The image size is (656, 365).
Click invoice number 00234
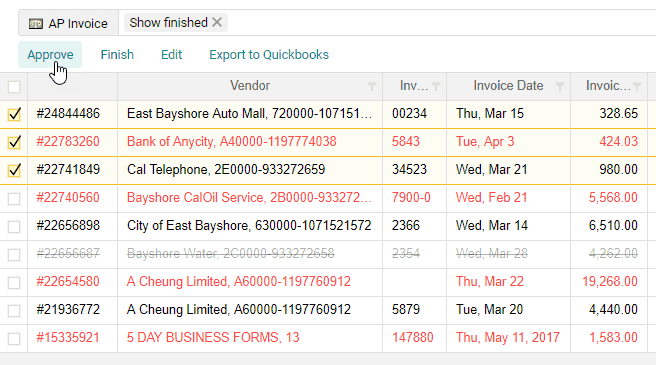(410, 113)
